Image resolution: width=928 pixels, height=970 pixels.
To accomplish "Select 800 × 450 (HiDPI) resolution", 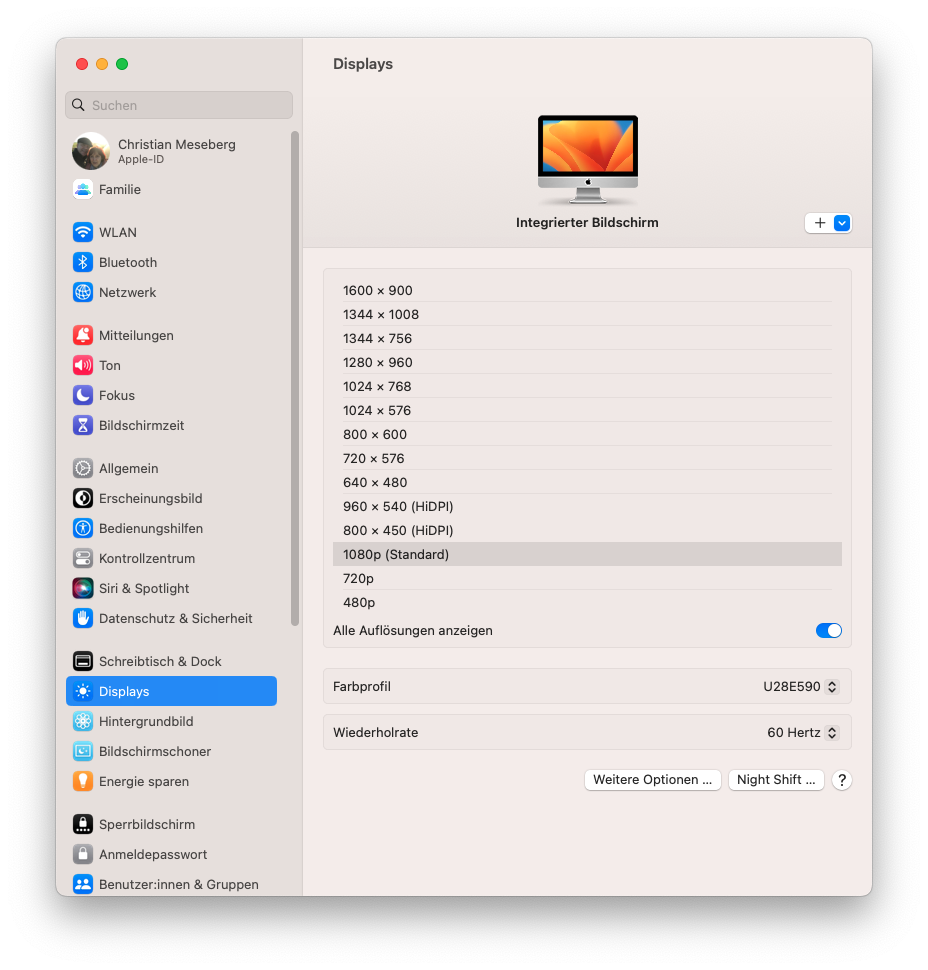I will [587, 530].
